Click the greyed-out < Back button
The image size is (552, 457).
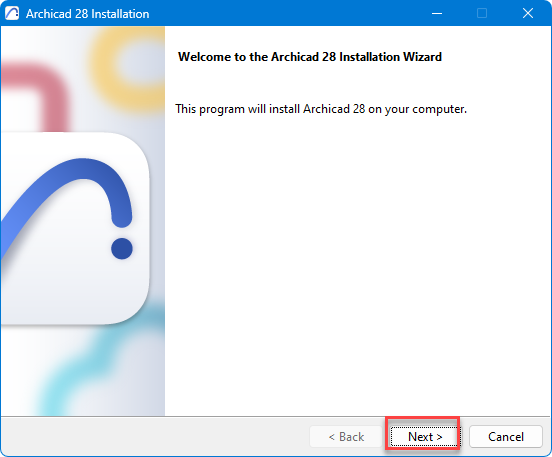pyautogui.click(x=346, y=437)
